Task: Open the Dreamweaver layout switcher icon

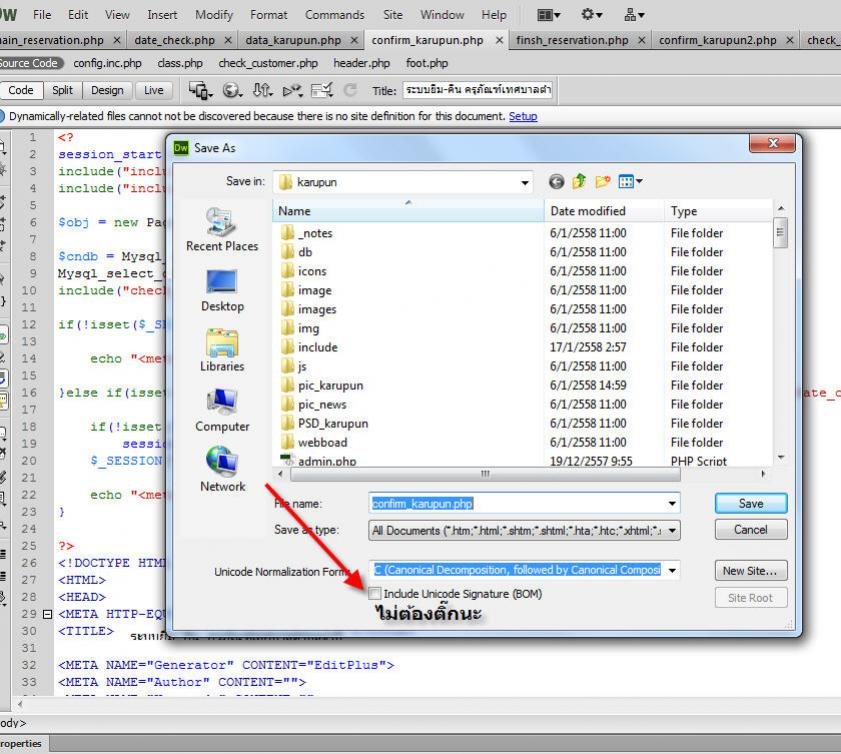Action: point(548,15)
